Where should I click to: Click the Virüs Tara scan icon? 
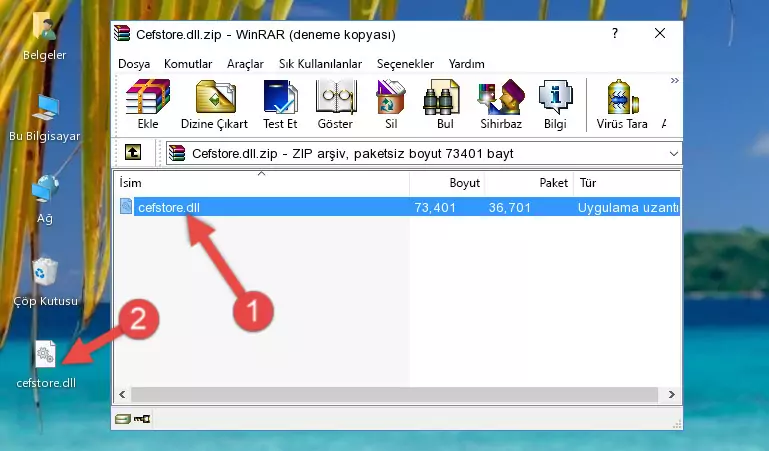coord(622,104)
